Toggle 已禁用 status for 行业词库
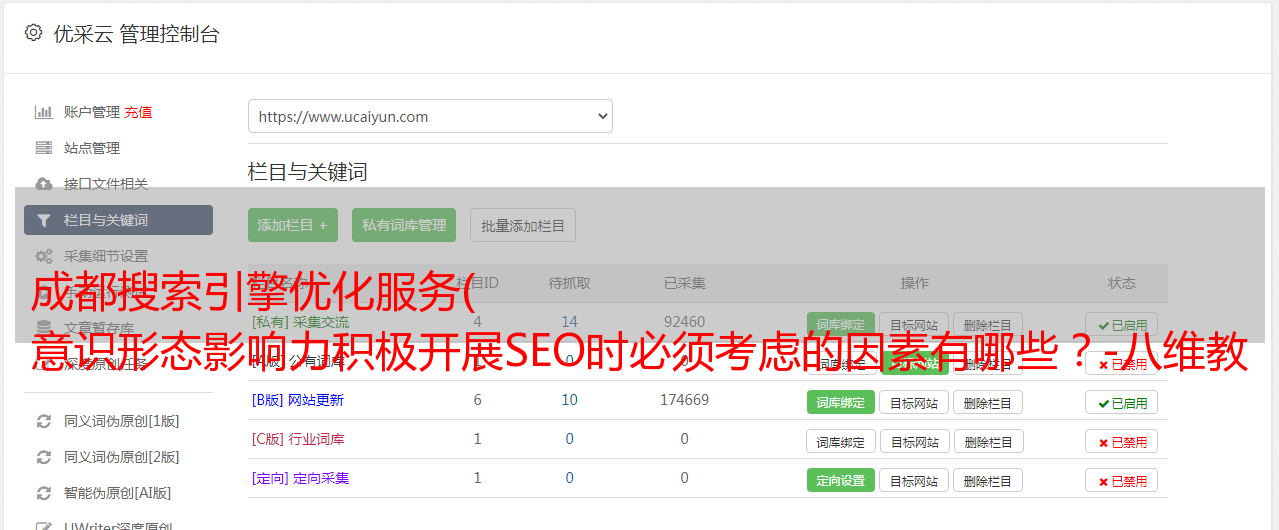The image size is (1279, 530). (1122, 441)
